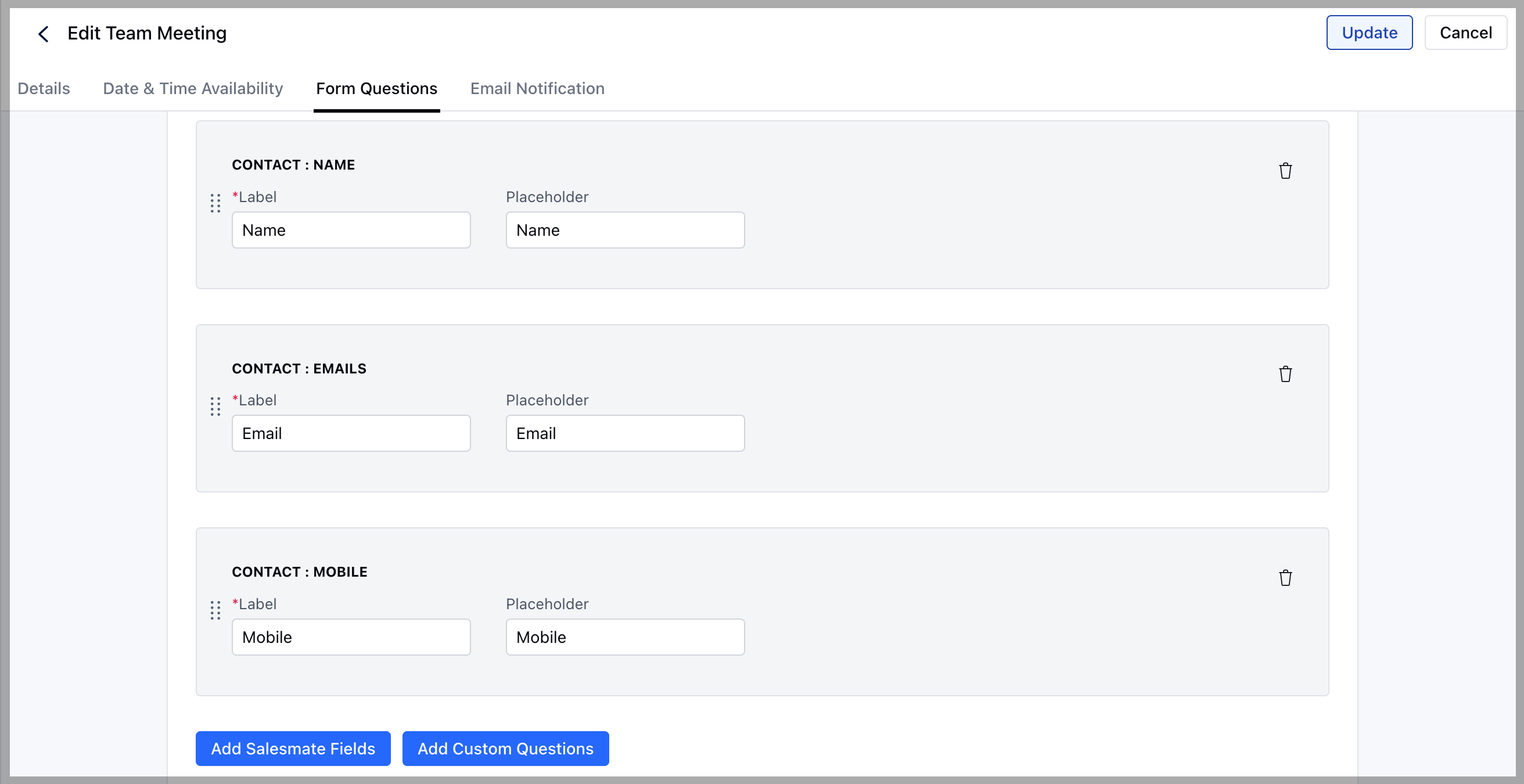Click the Email label input field

click(351, 433)
